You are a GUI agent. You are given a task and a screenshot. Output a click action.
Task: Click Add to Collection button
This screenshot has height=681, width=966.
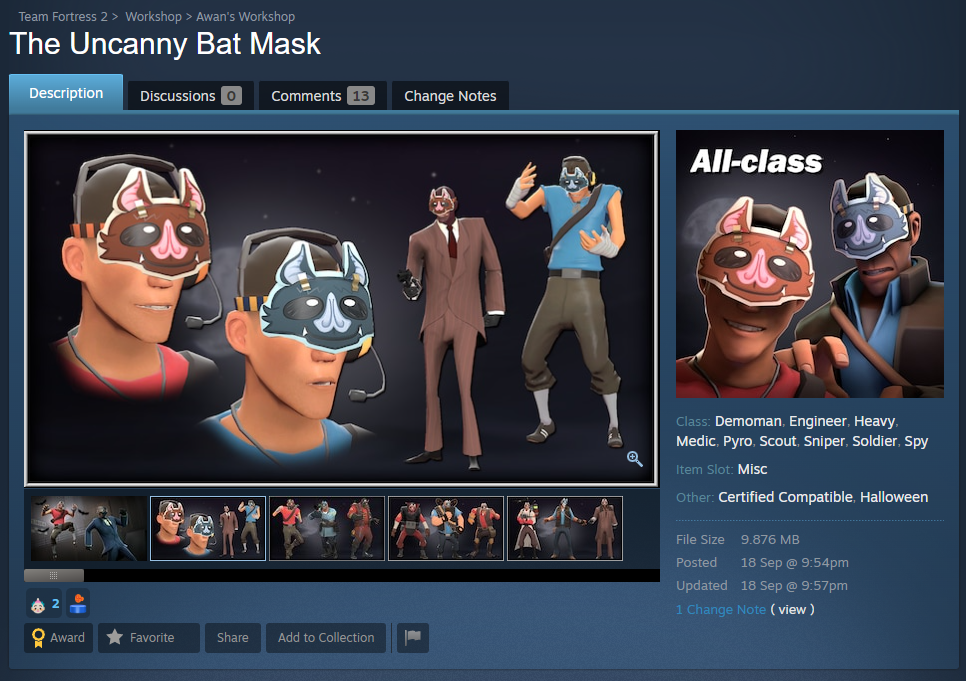click(326, 637)
